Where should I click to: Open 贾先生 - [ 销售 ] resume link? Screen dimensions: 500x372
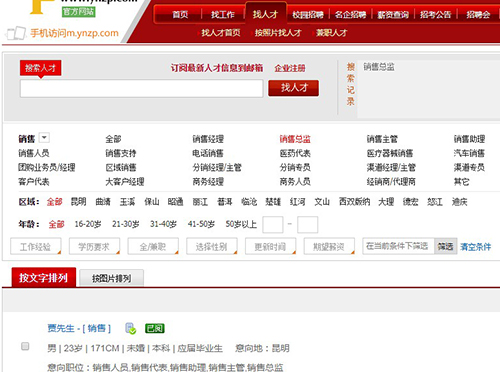coord(79,328)
